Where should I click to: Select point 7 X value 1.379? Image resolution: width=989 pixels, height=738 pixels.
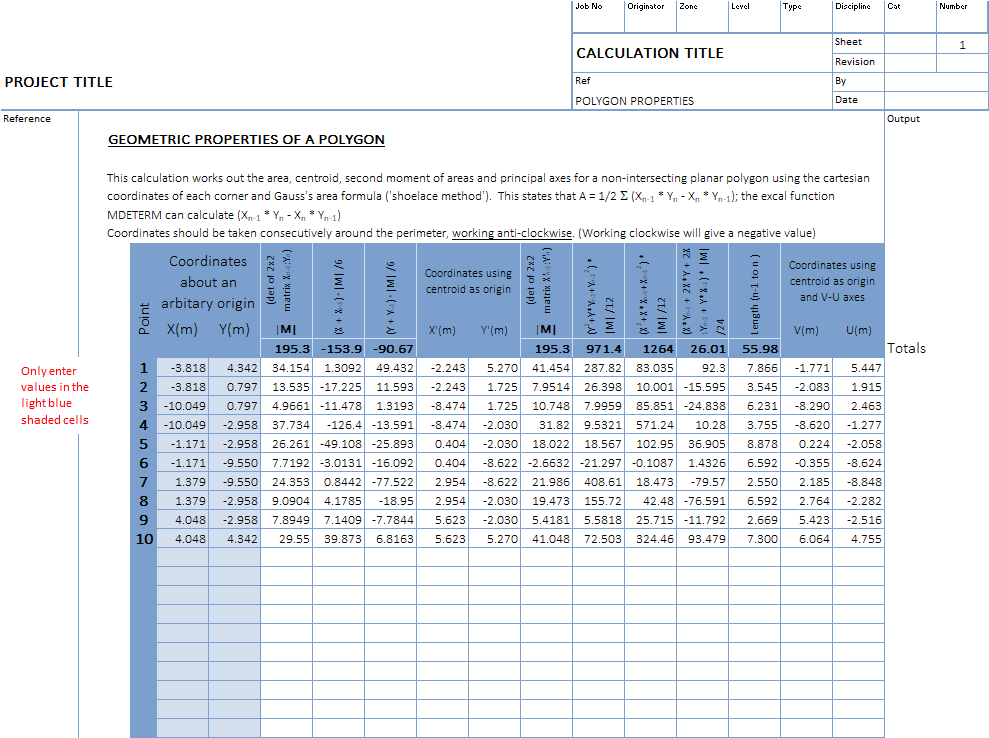(182, 482)
